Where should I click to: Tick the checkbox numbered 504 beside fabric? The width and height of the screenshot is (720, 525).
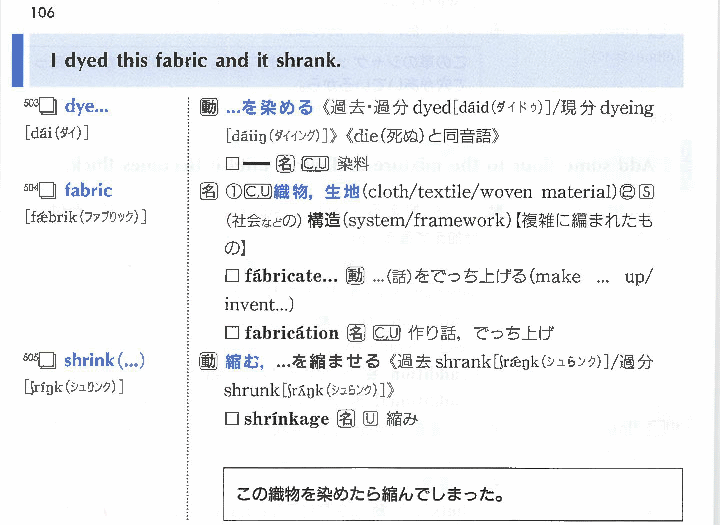(49, 190)
